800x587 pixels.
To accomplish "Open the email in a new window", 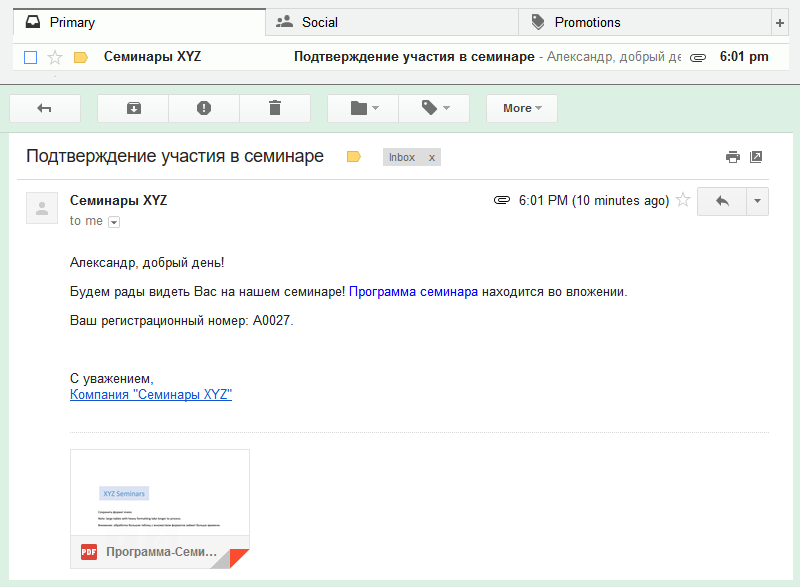I will [756, 157].
